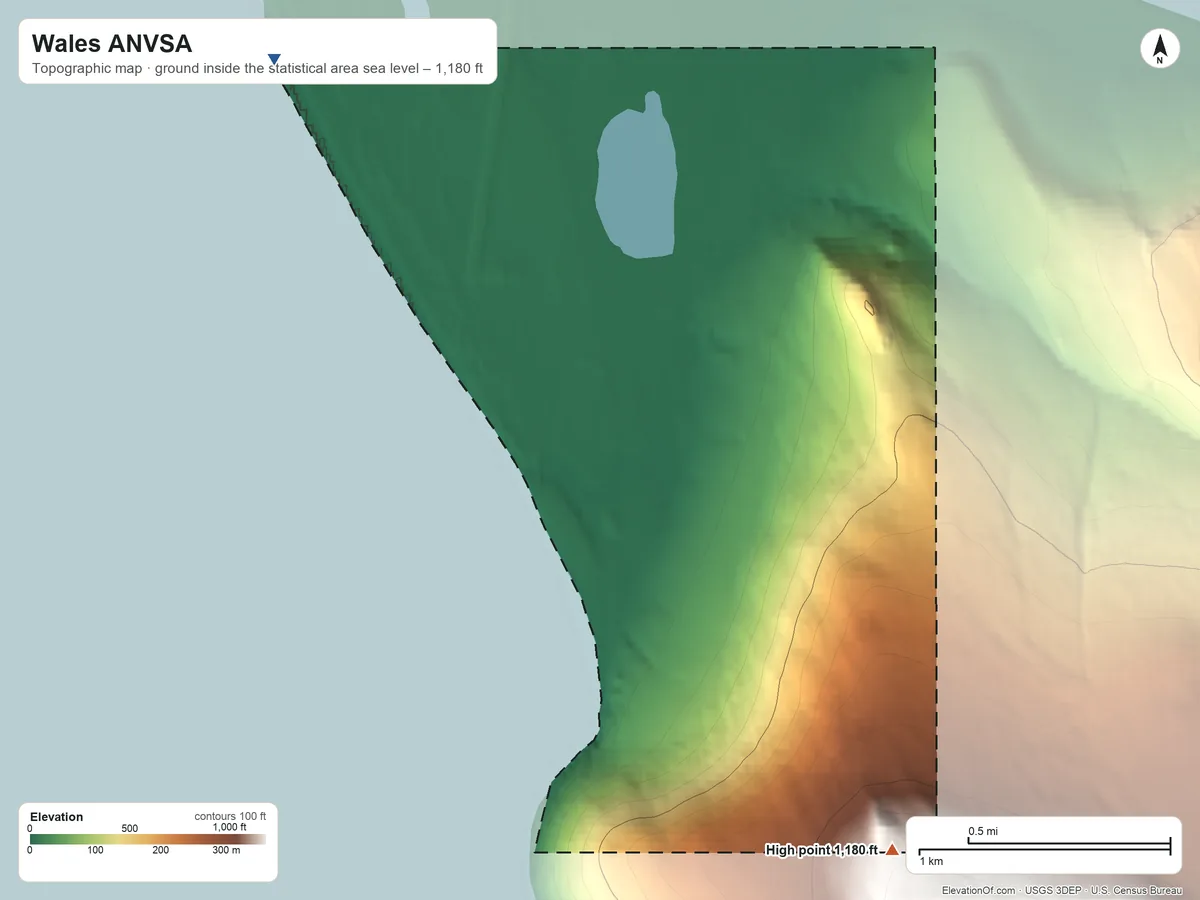Viewport: 1200px width, 900px height.
Task: Click the 'USGS 3DEP' attribution text
Action: [1053, 890]
